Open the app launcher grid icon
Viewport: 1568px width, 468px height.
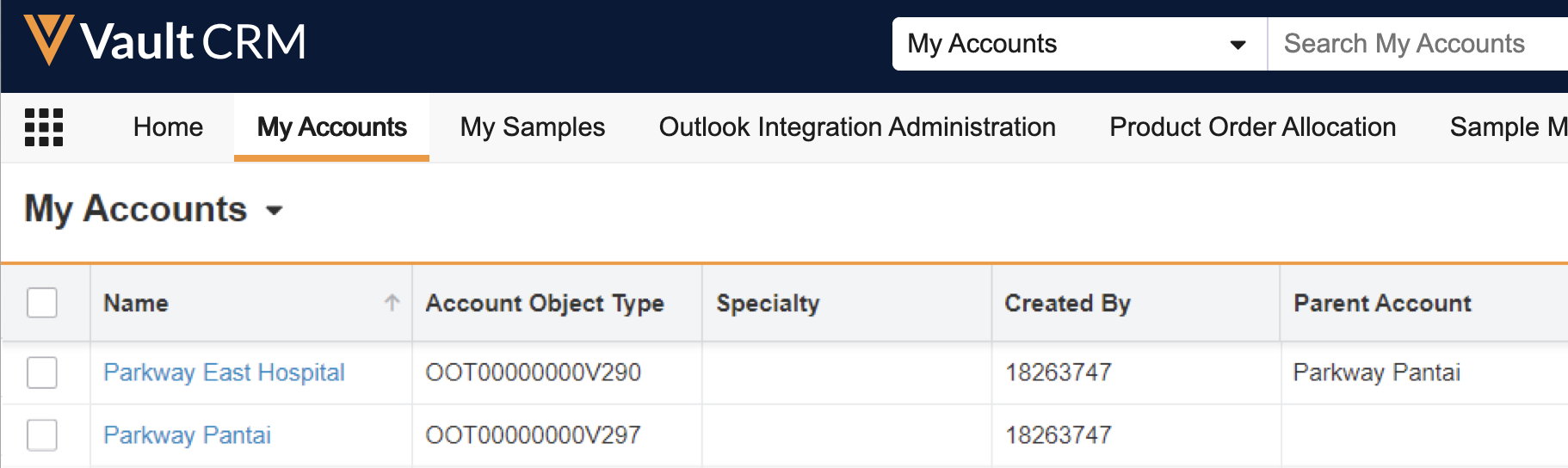44,127
